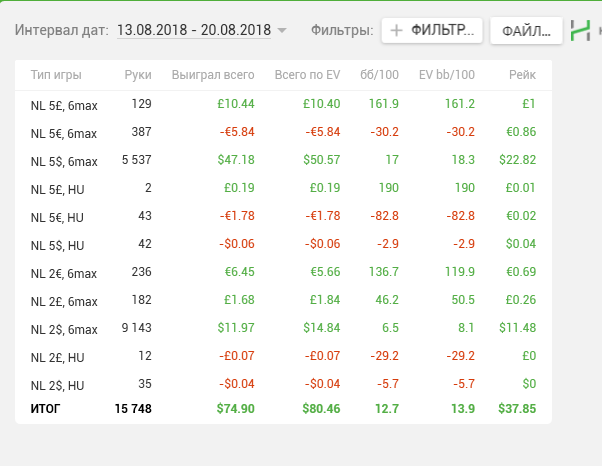Click the £10.44 winnings cell

(235, 104)
